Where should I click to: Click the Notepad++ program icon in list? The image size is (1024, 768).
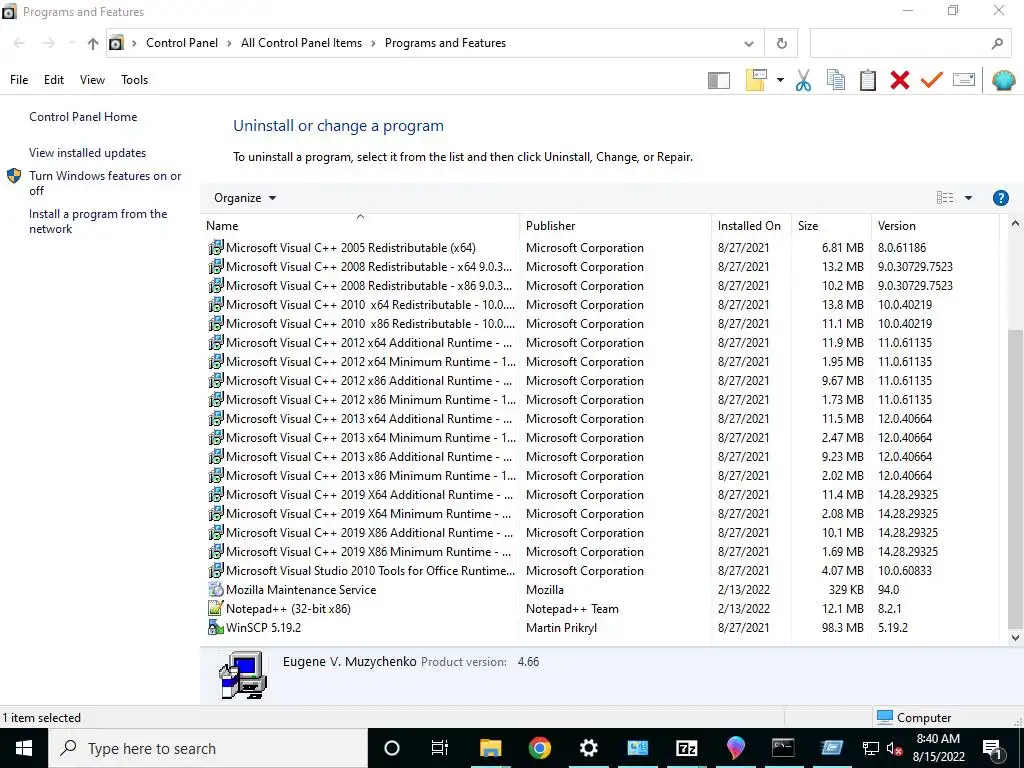(x=216, y=608)
